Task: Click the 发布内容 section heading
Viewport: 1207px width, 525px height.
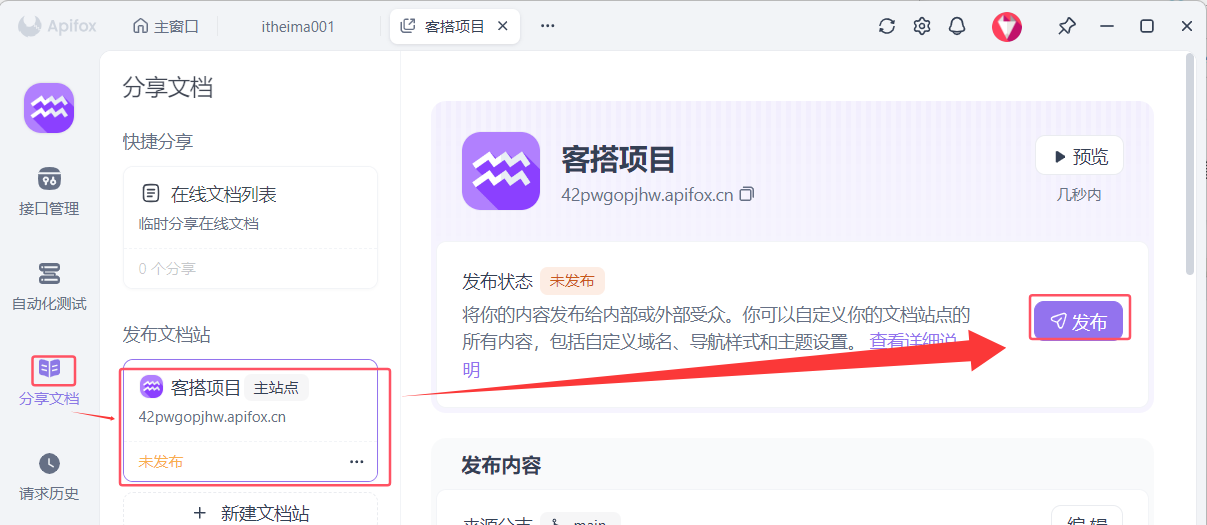Action: [x=501, y=465]
